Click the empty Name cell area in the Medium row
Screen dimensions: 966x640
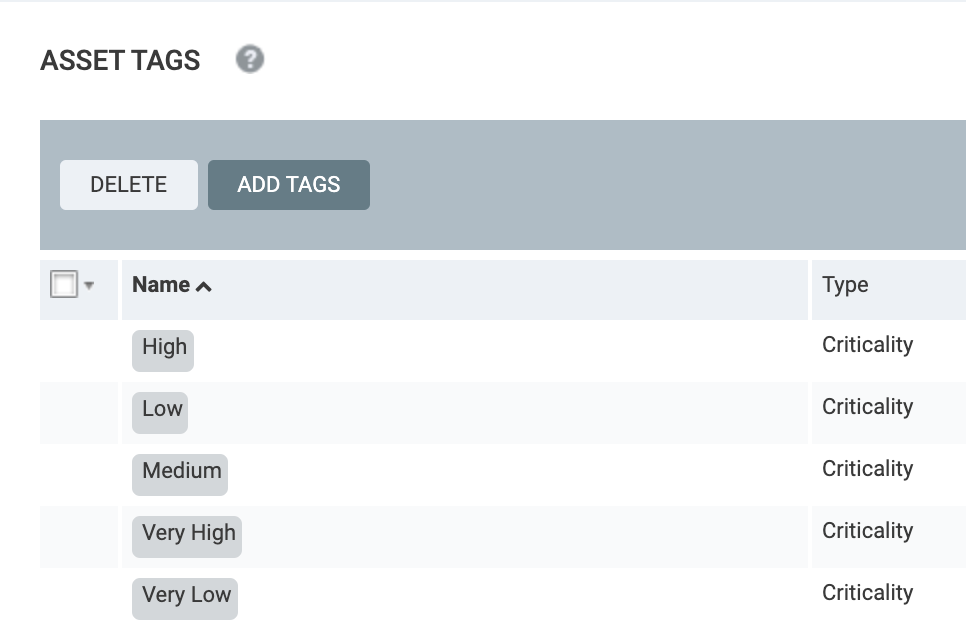(500, 471)
